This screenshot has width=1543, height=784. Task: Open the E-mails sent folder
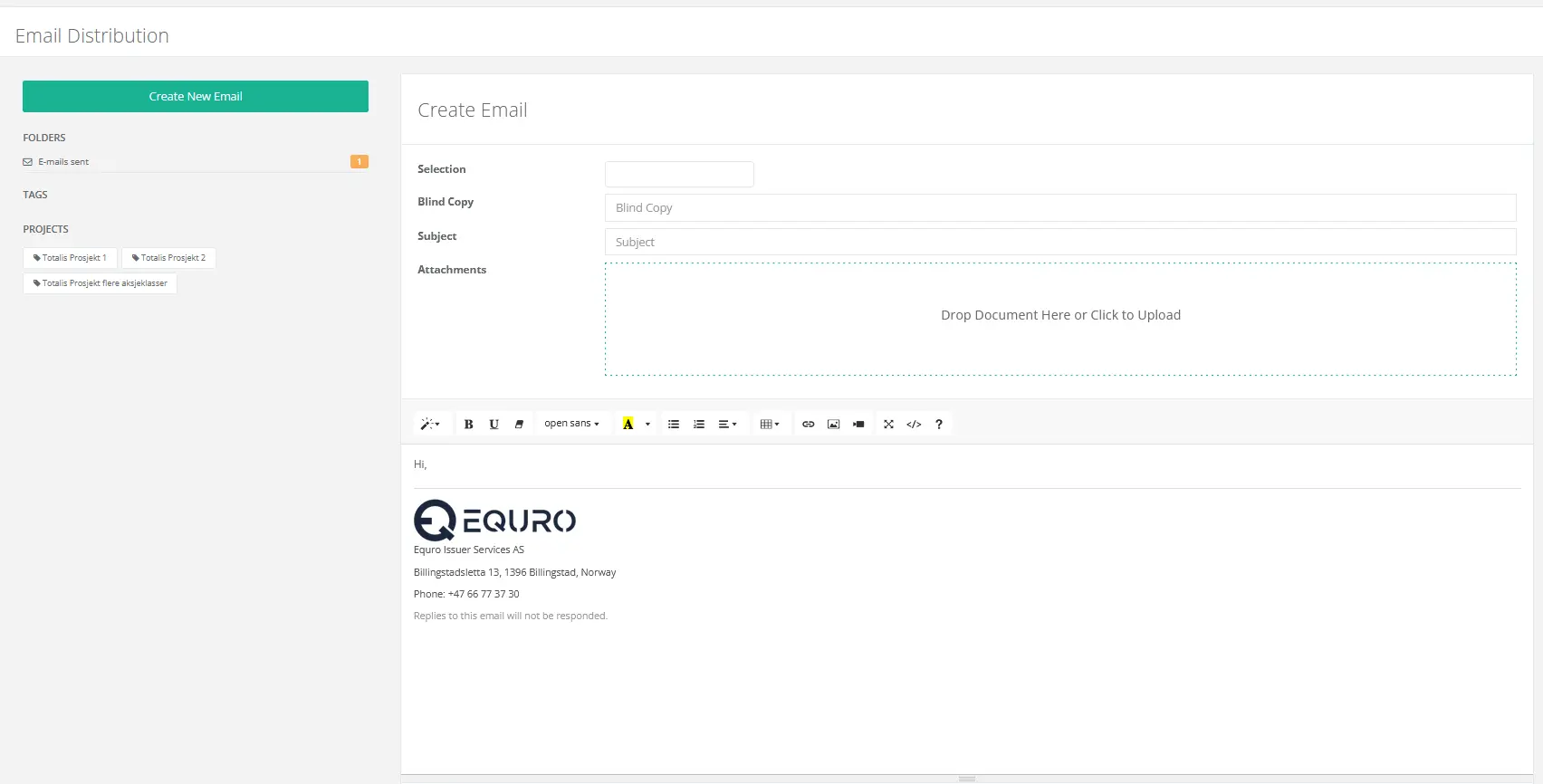63,162
